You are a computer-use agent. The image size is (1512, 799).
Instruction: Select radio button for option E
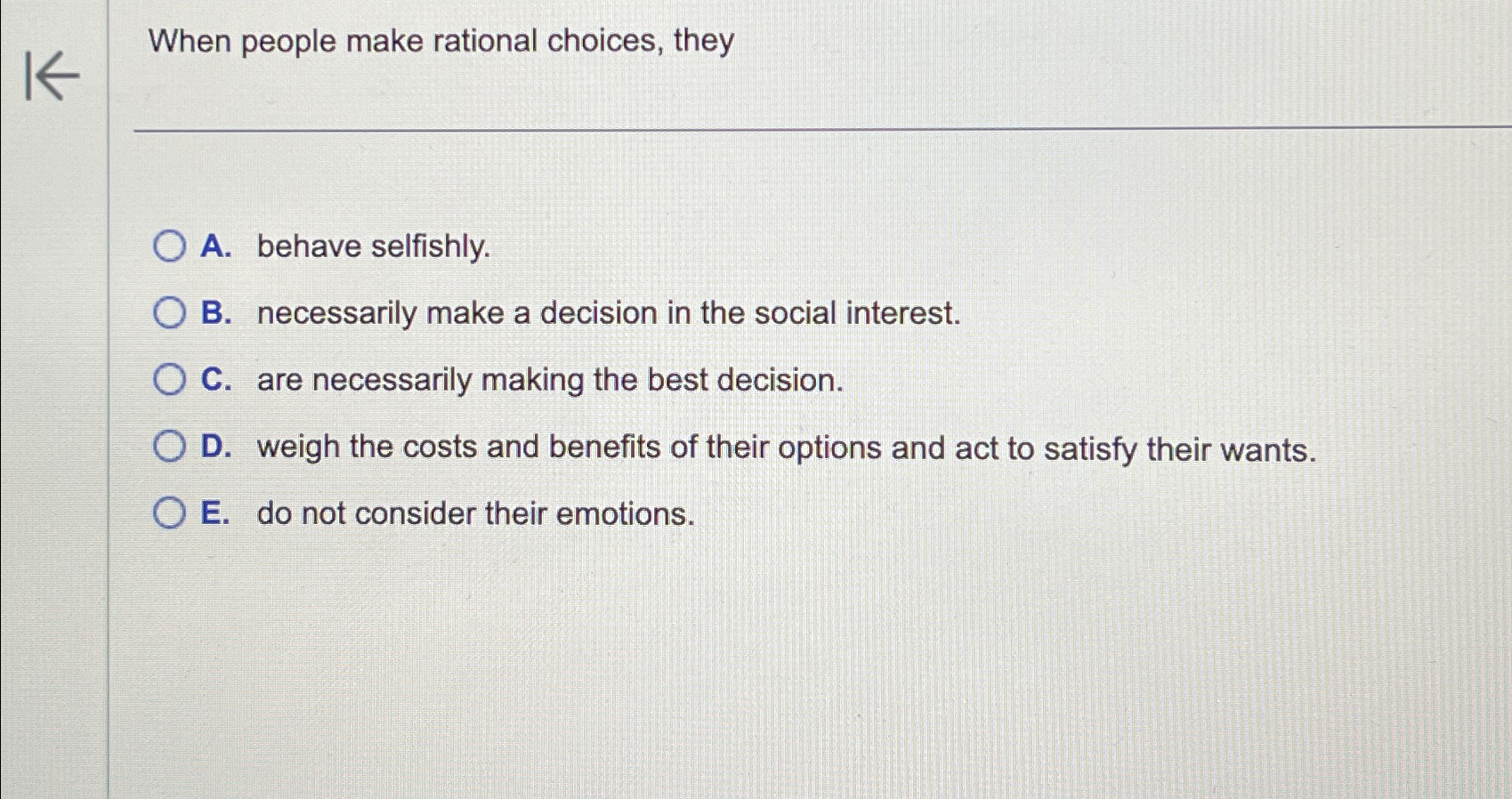point(169,512)
